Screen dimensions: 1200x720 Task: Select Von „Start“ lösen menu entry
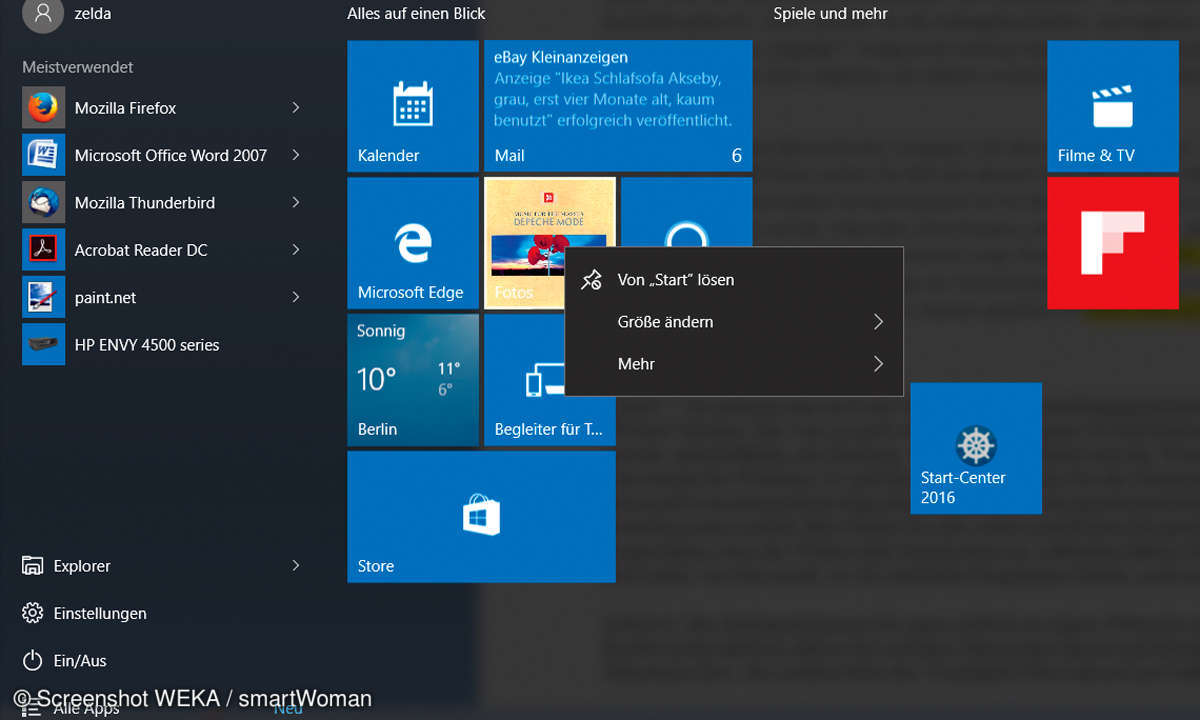pos(734,280)
